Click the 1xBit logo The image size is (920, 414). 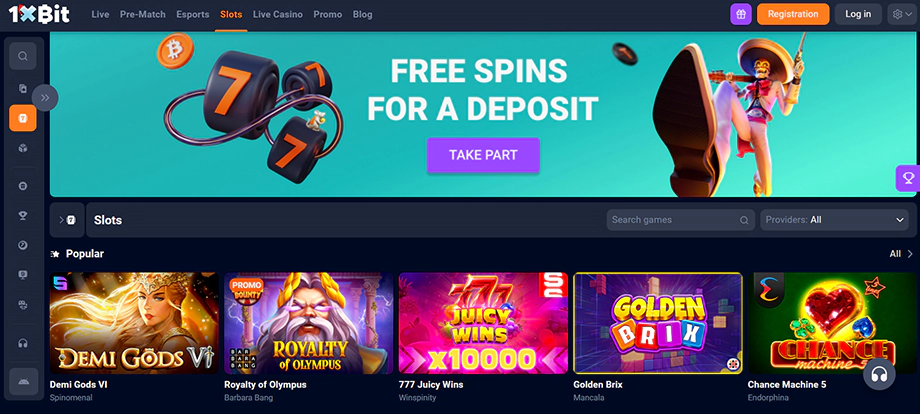coord(39,14)
